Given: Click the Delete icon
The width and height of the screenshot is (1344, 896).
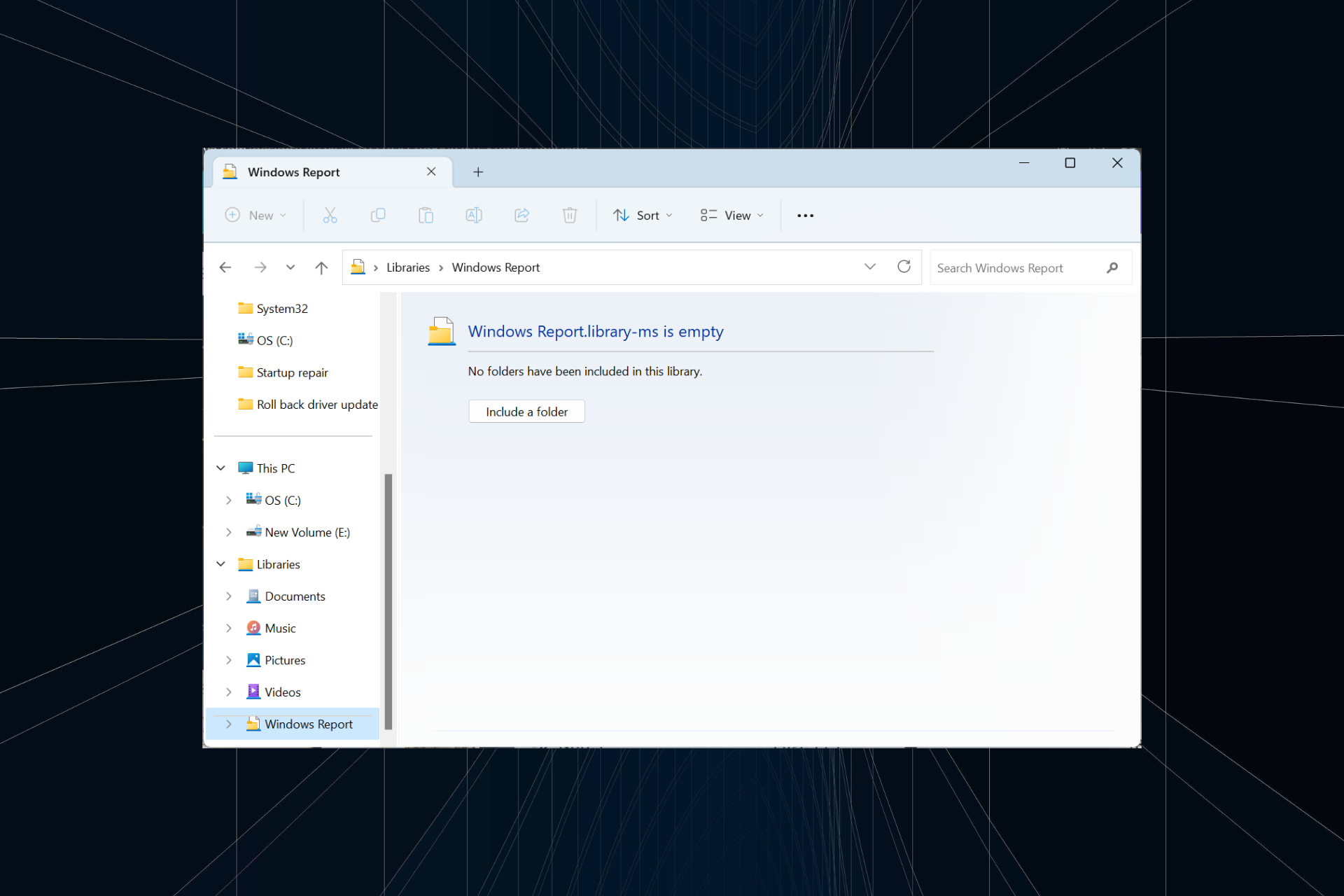Looking at the screenshot, I should (569, 215).
